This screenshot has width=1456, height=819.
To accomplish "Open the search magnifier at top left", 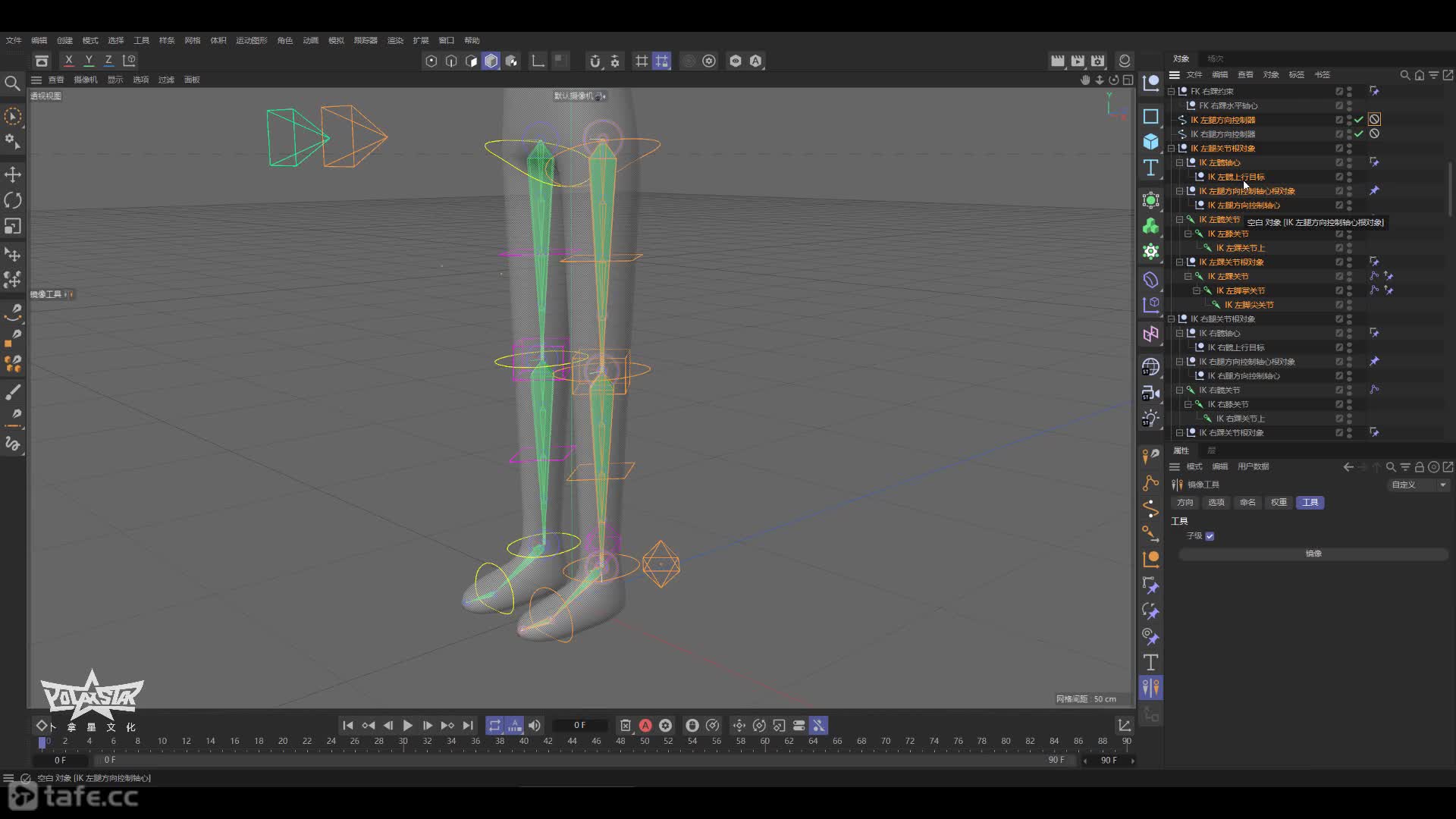I will 12,83.
